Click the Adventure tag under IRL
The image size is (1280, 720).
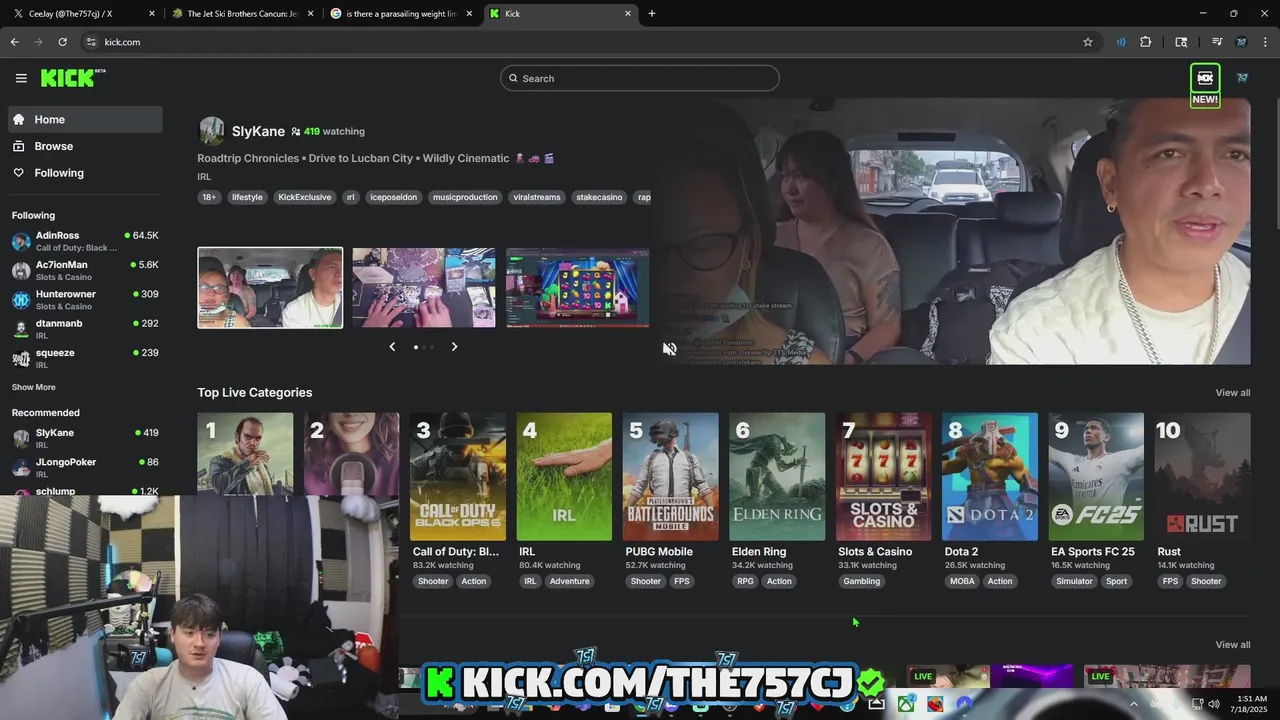click(x=569, y=581)
